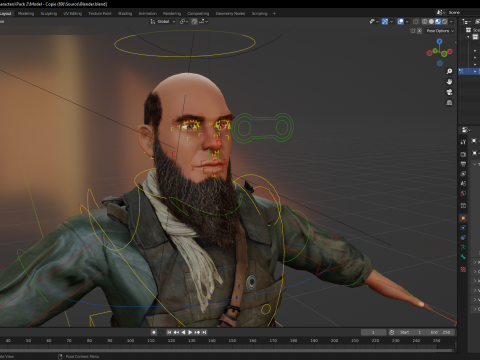480x360 pixels.
Task: Switch to wireframe viewport shading
Action: coord(425,22)
